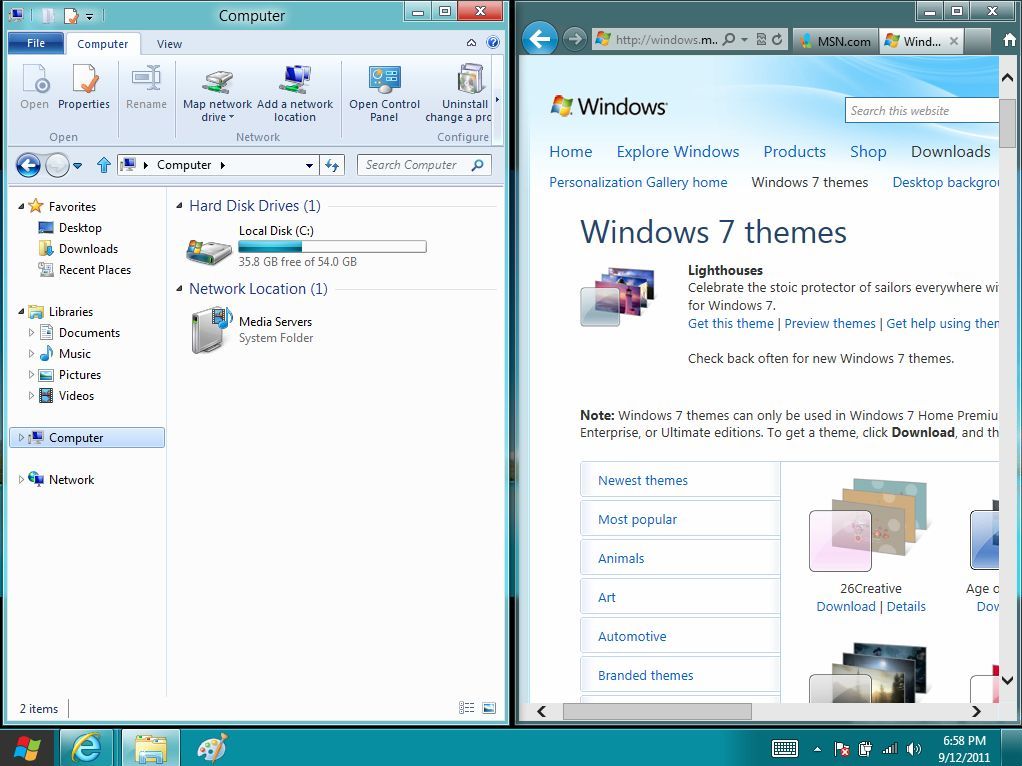The image size is (1022, 766).
Task: Click Internet Explorer forward button
Action: click(574, 39)
